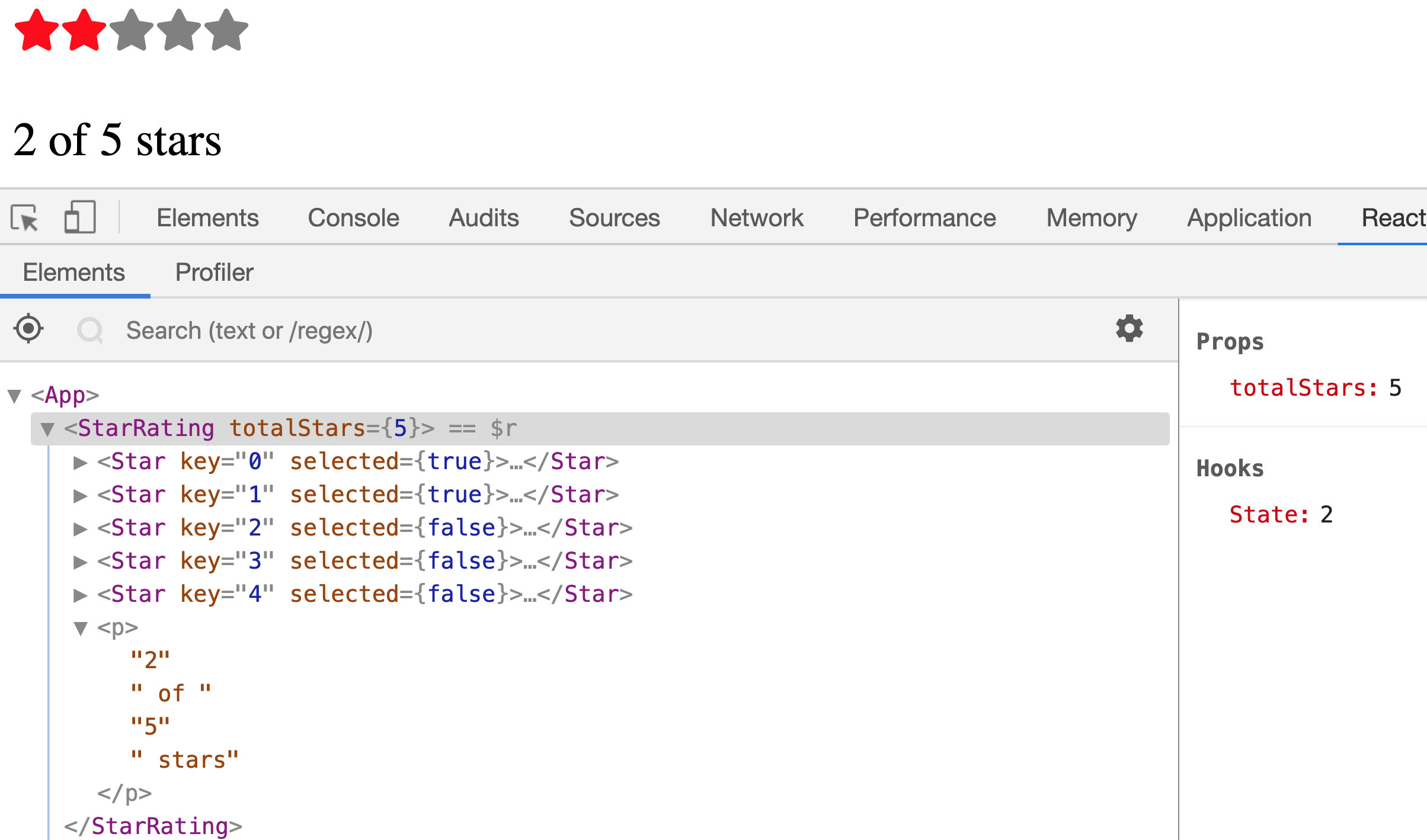Open React DevTools settings gear
1427x840 pixels.
[1129, 328]
